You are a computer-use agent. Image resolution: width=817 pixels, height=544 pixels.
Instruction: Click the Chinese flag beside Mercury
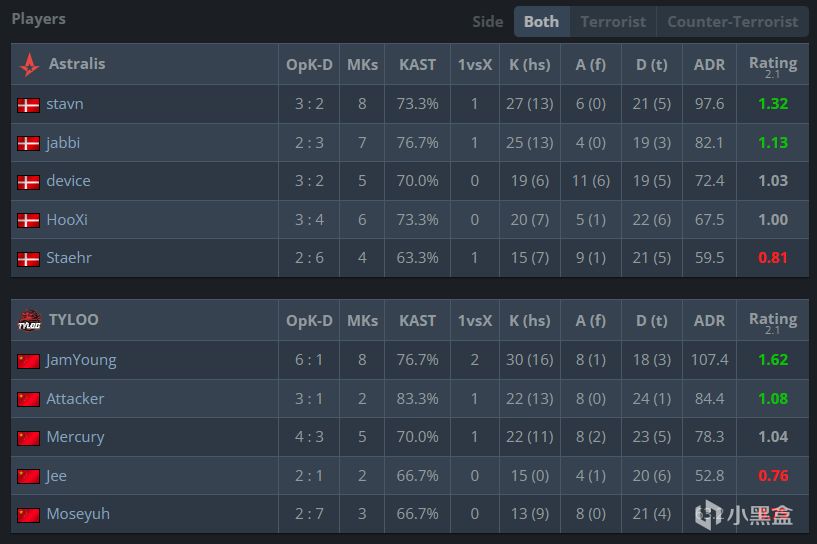point(28,438)
